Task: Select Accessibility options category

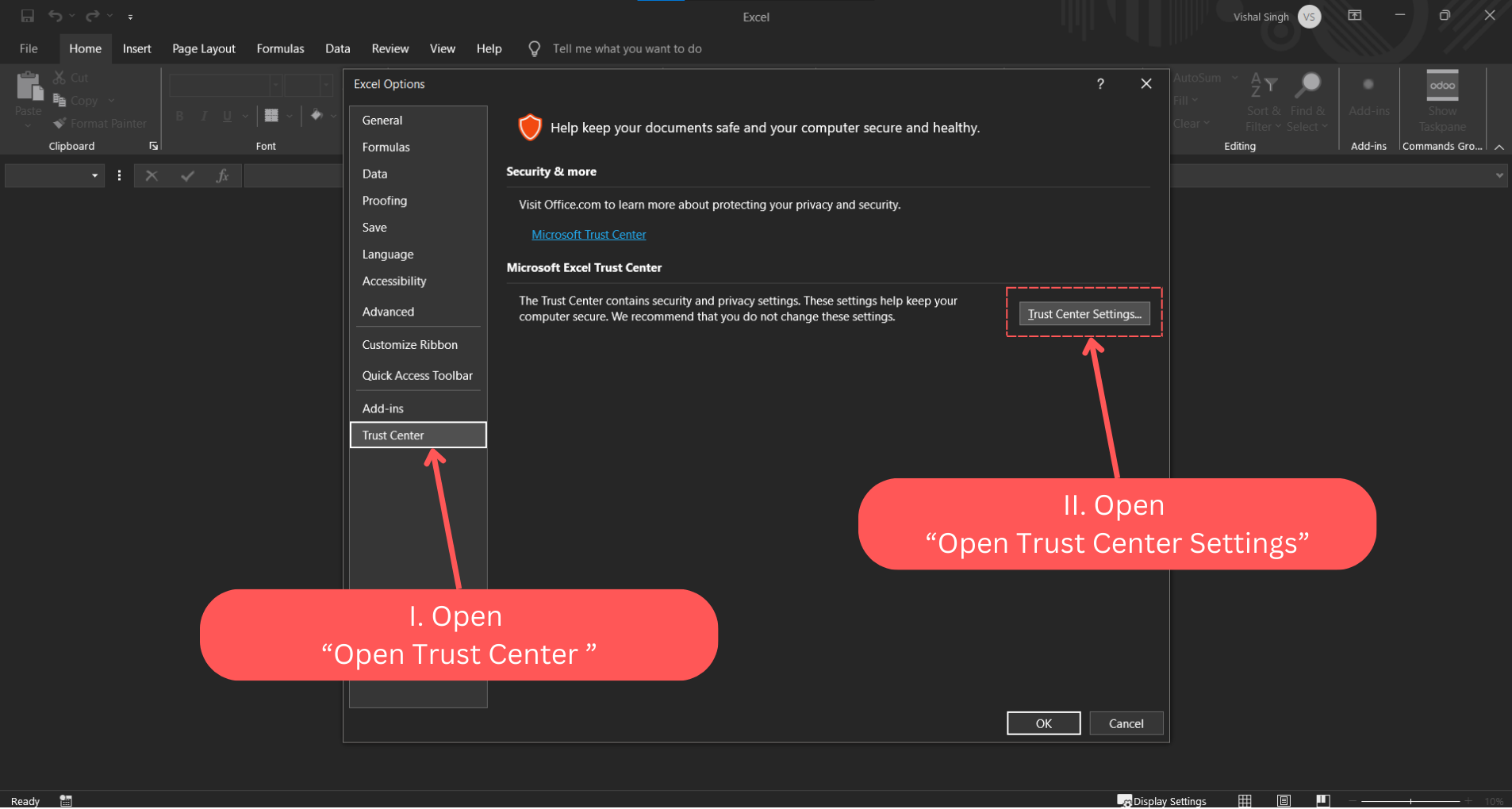Action: 418,282
